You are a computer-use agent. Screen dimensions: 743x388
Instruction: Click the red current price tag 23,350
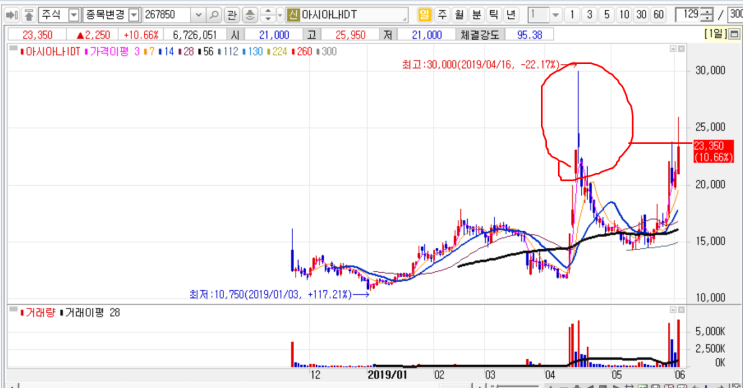pos(713,152)
